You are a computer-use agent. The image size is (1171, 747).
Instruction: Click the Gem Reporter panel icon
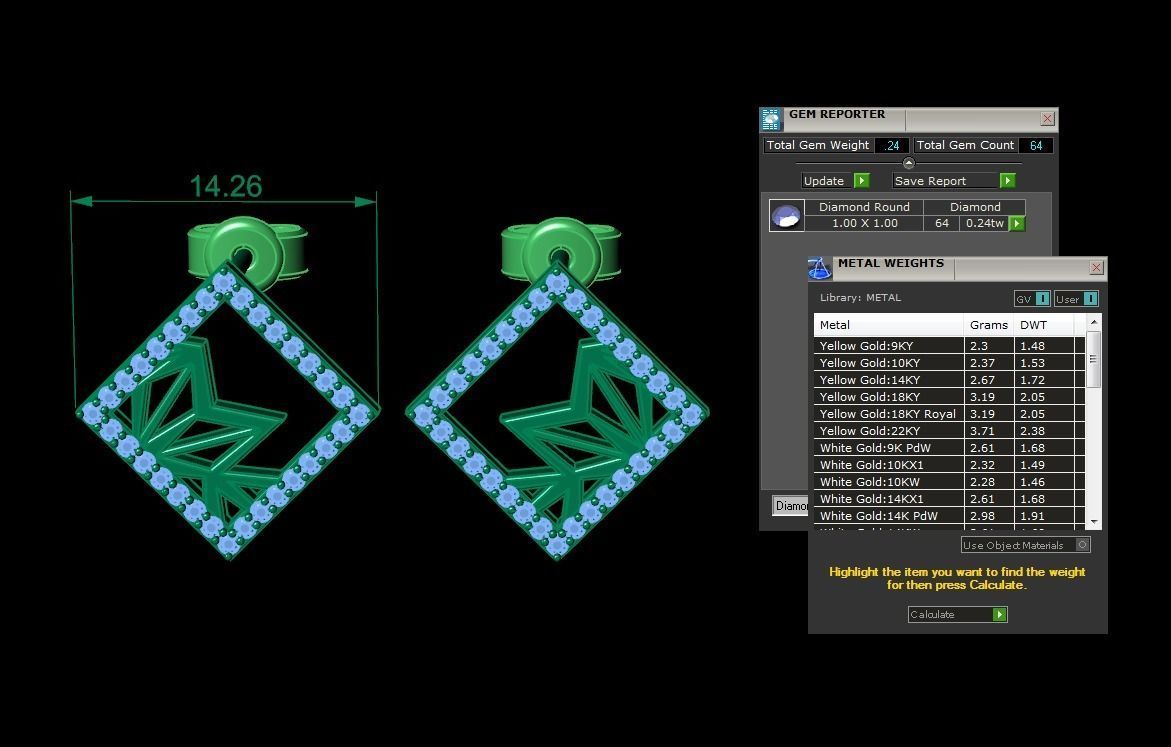tap(771, 120)
